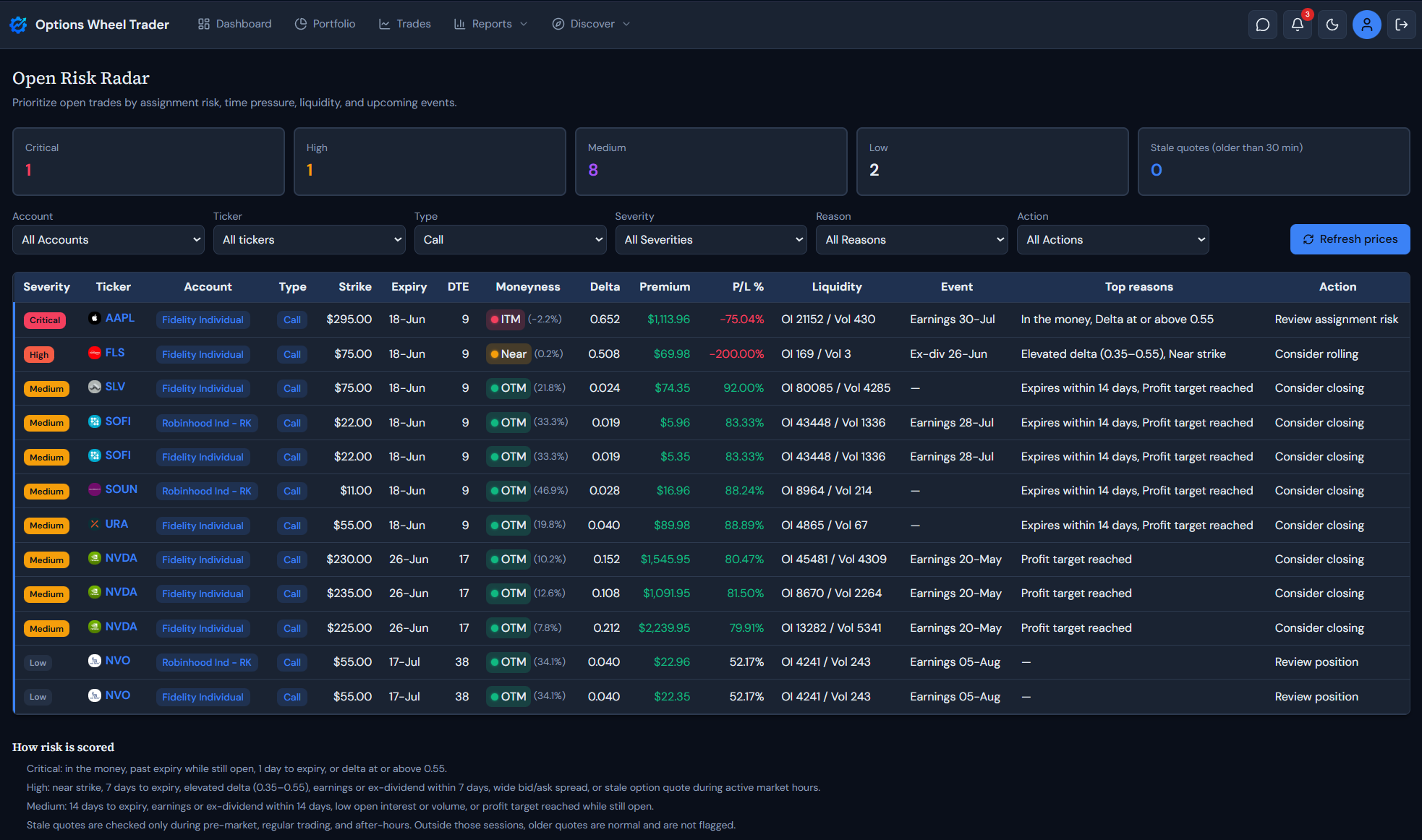The image size is (1422, 840).
Task: Click NVDA logo in $235.00 strike row
Action: [x=95, y=592]
